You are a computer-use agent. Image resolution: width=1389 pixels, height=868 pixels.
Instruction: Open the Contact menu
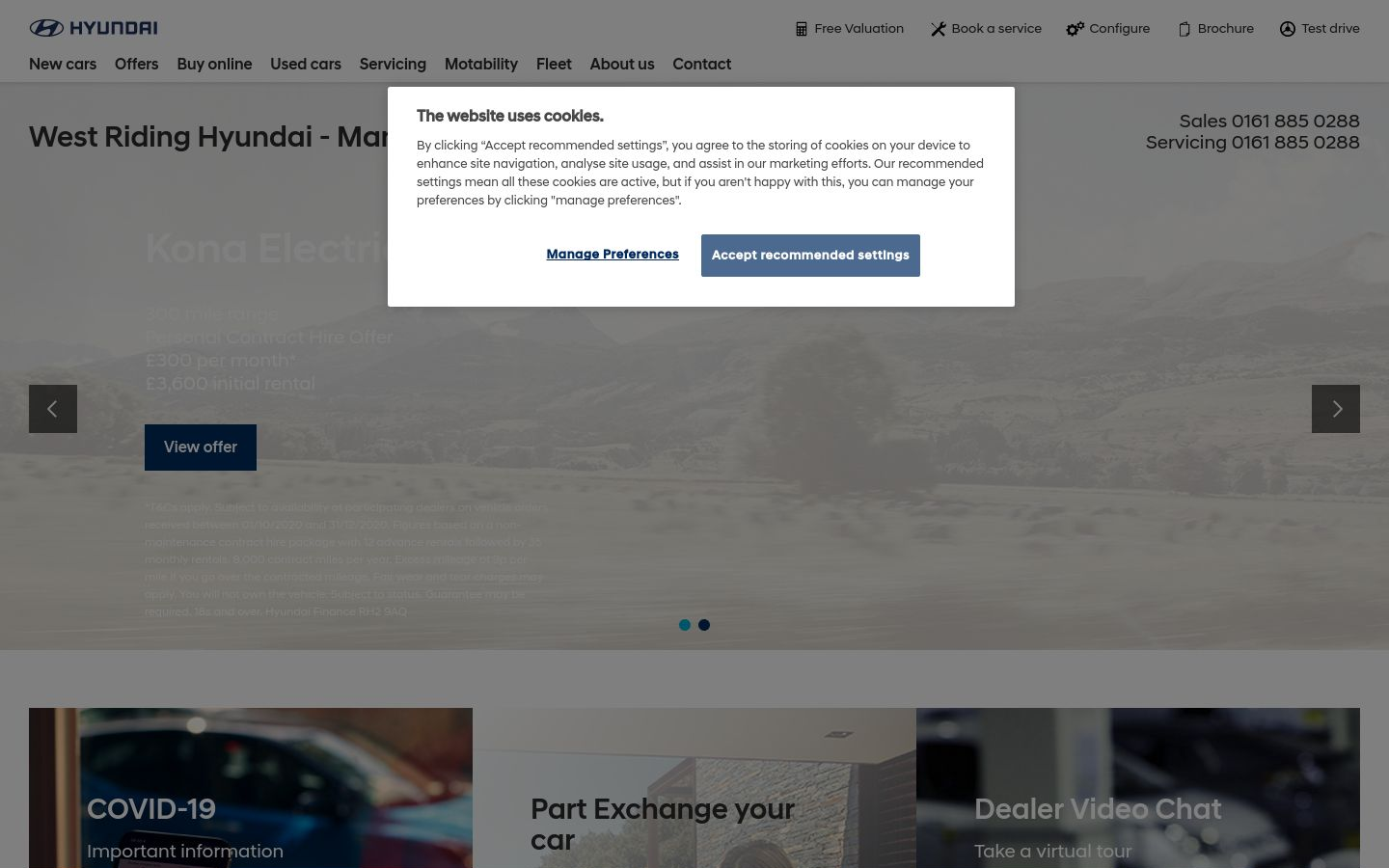[x=702, y=64]
